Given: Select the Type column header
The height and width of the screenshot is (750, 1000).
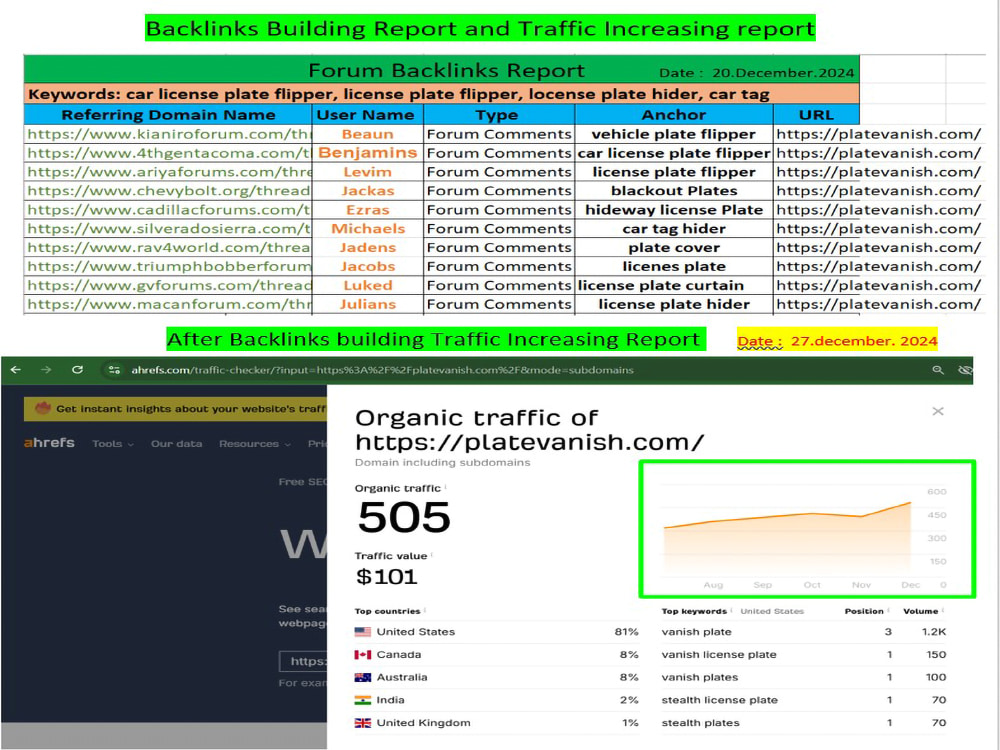Looking at the screenshot, I should (499, 115).
